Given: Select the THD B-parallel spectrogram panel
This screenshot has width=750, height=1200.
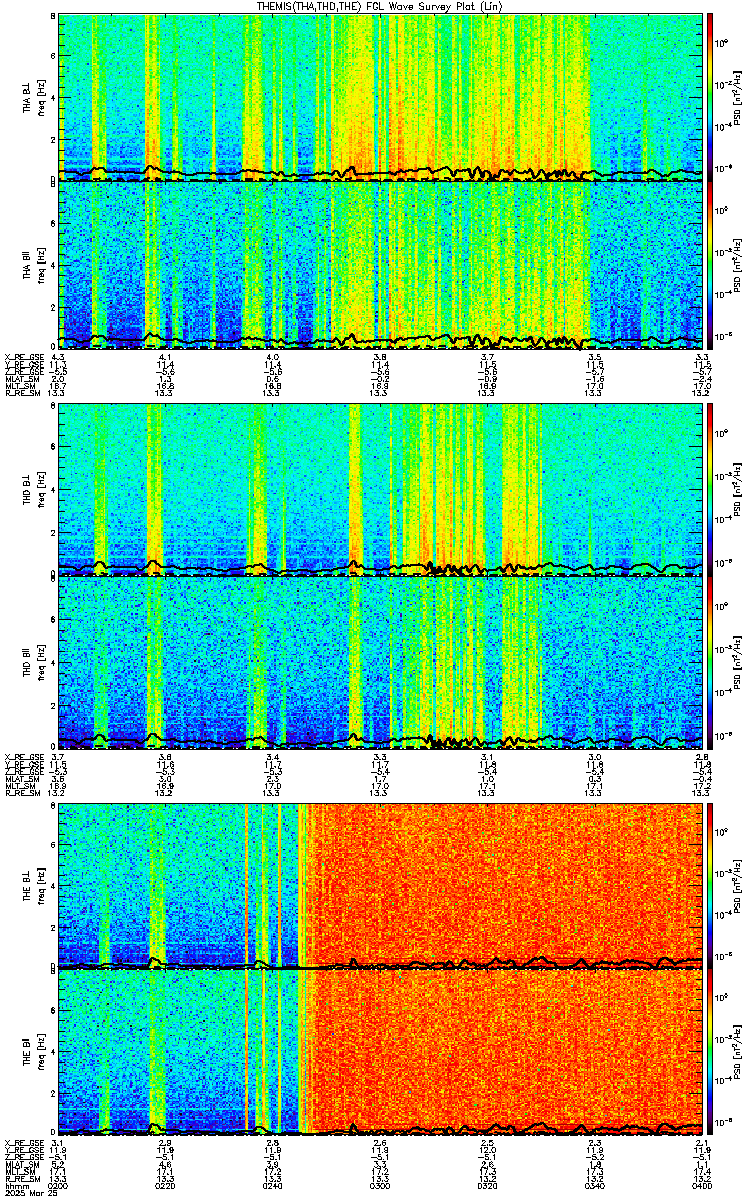Looking at the screenshot, I should tap(381, 661).
